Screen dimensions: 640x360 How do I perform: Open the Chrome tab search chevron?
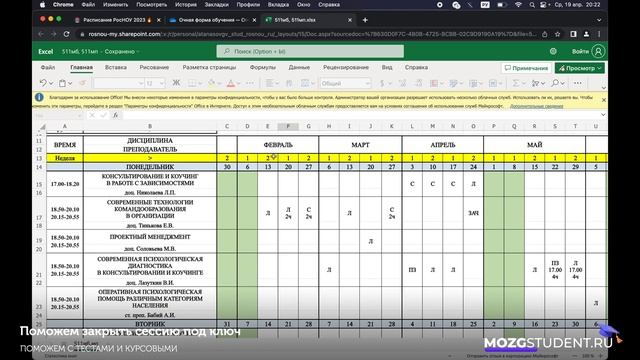pos(599,20)
